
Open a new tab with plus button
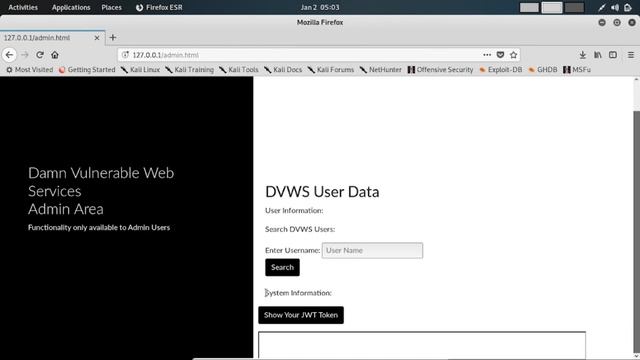click(x=113, y=38)
